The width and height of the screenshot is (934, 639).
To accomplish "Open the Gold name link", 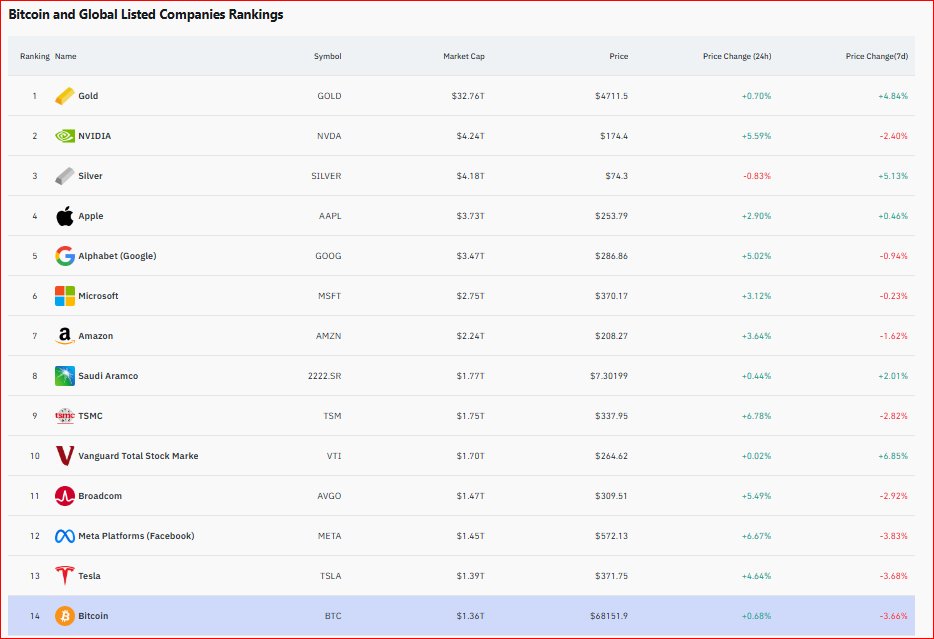I will [88, 96].
